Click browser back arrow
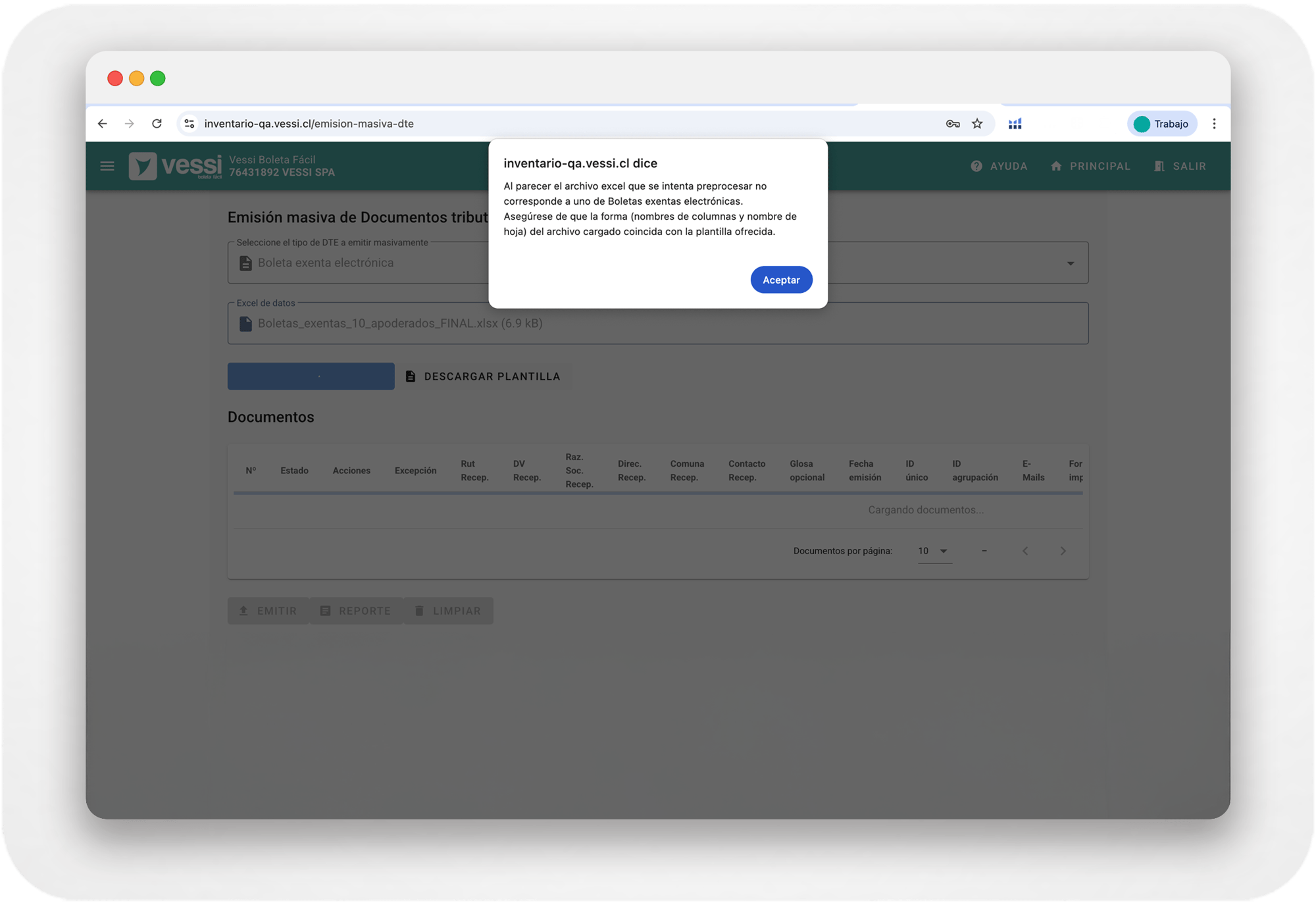Viewport: 1316px width, 905px height. click(x=103, y=124)
